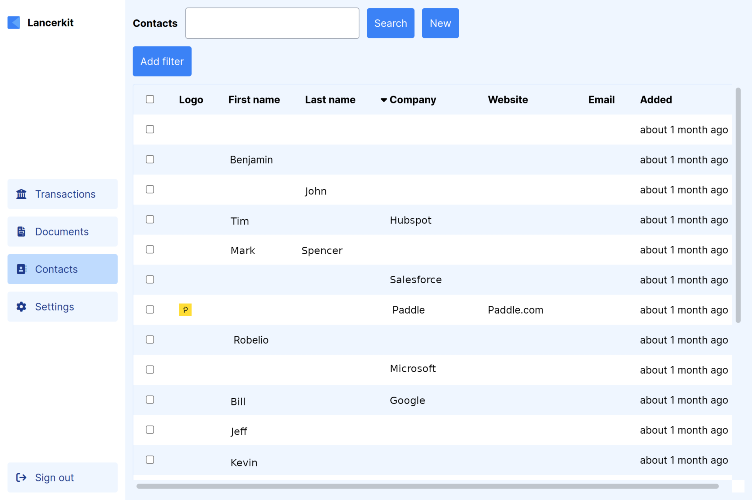Click the Lancerkit logo icon
This screenshot has height=500, width=752.
(14, 23)
